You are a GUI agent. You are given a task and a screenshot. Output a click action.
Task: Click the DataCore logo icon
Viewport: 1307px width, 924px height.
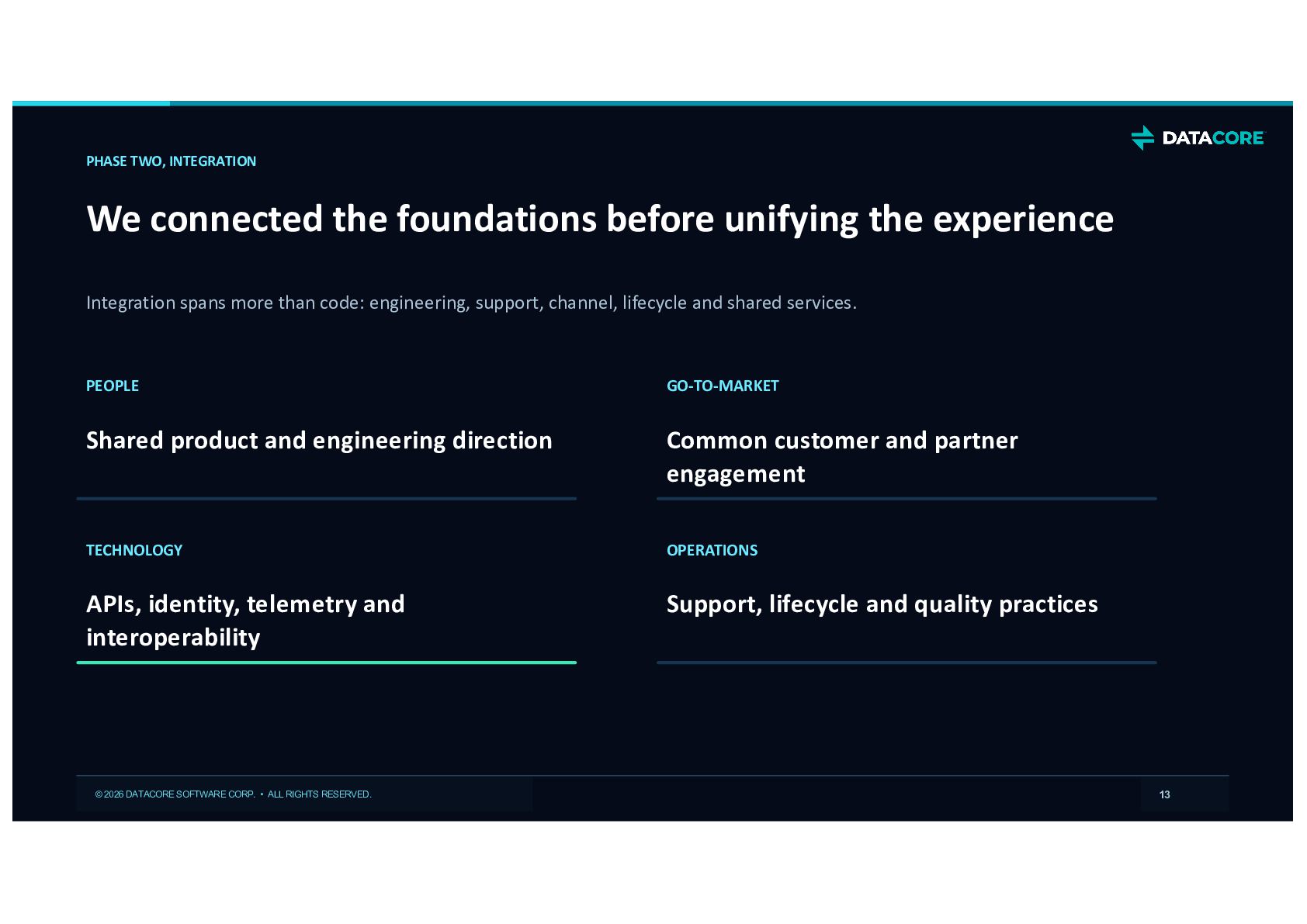(1142, 137)
